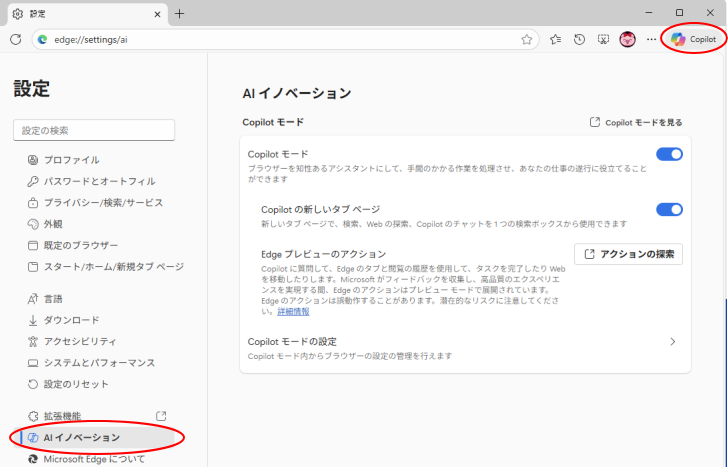Open the Copilot モードを見る link

636,123
